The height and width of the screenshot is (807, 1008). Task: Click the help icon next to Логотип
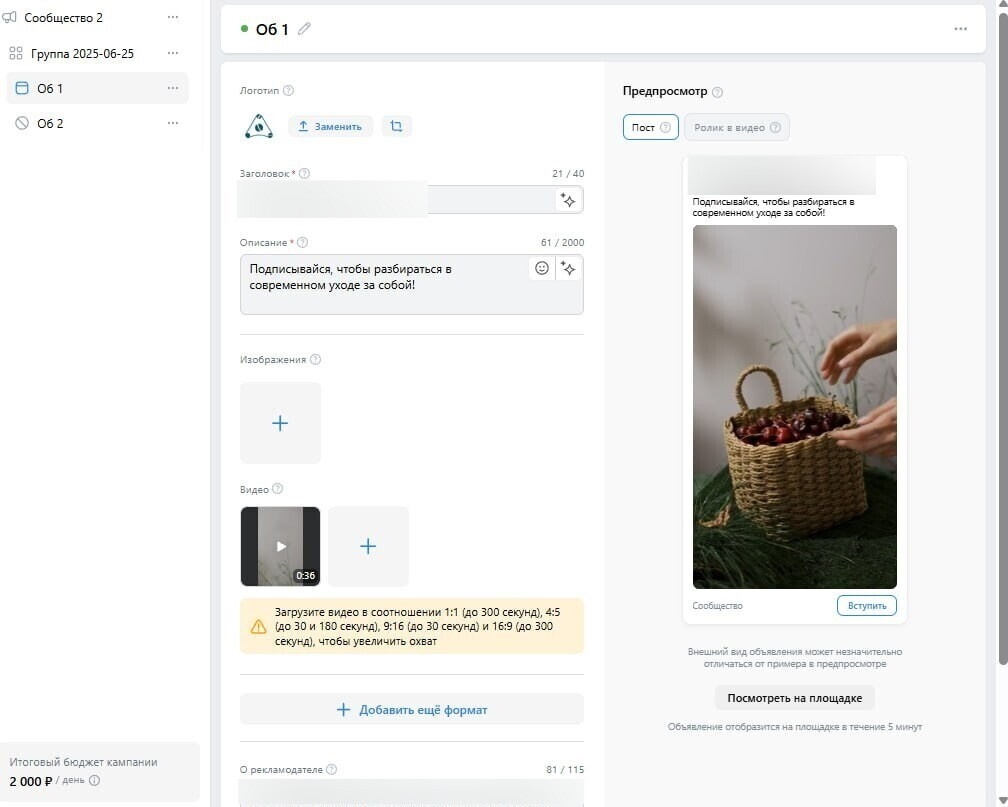coord(288,91)
